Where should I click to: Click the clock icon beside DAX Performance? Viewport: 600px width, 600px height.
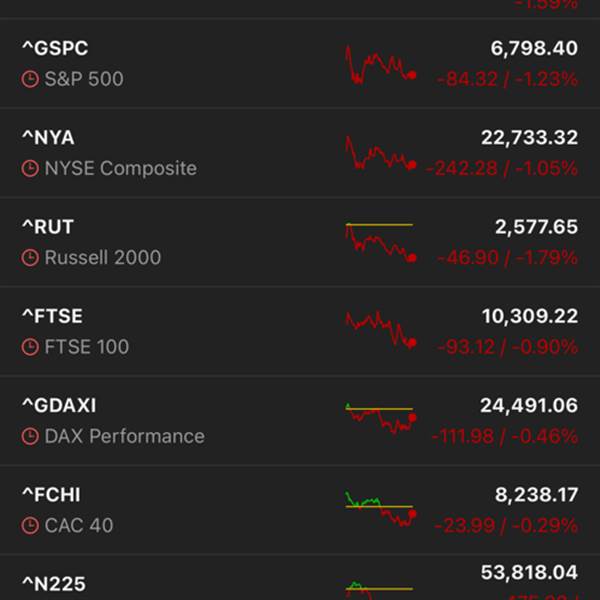point(30,437)
